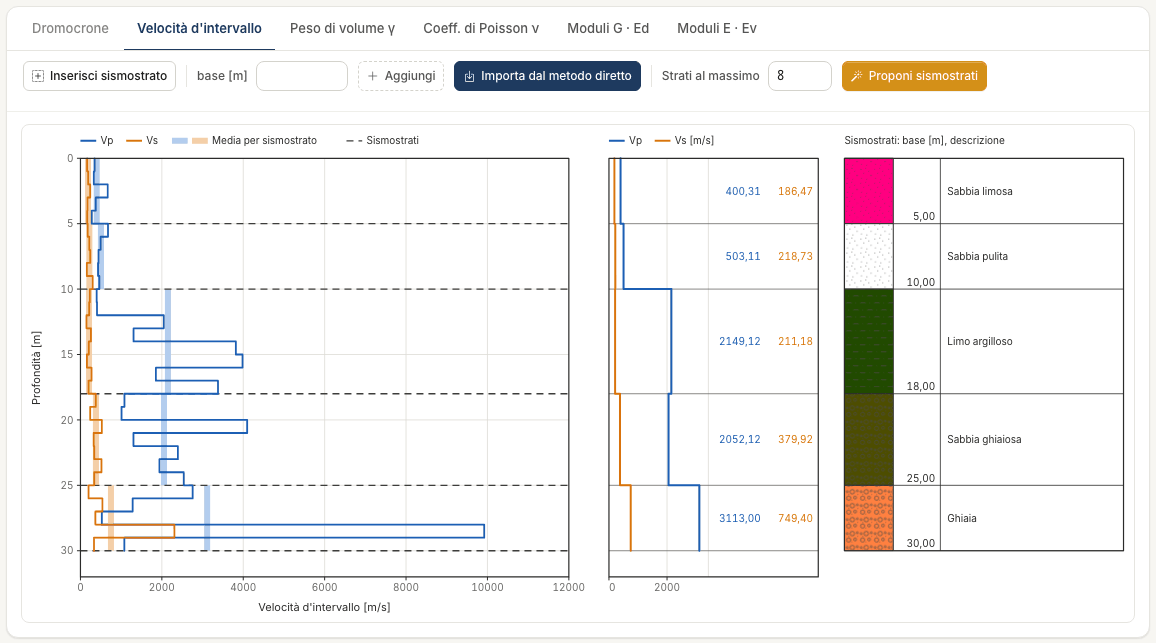
Task: Click the dotted Sabbia pulita pattern swatch
Action: 868,256
